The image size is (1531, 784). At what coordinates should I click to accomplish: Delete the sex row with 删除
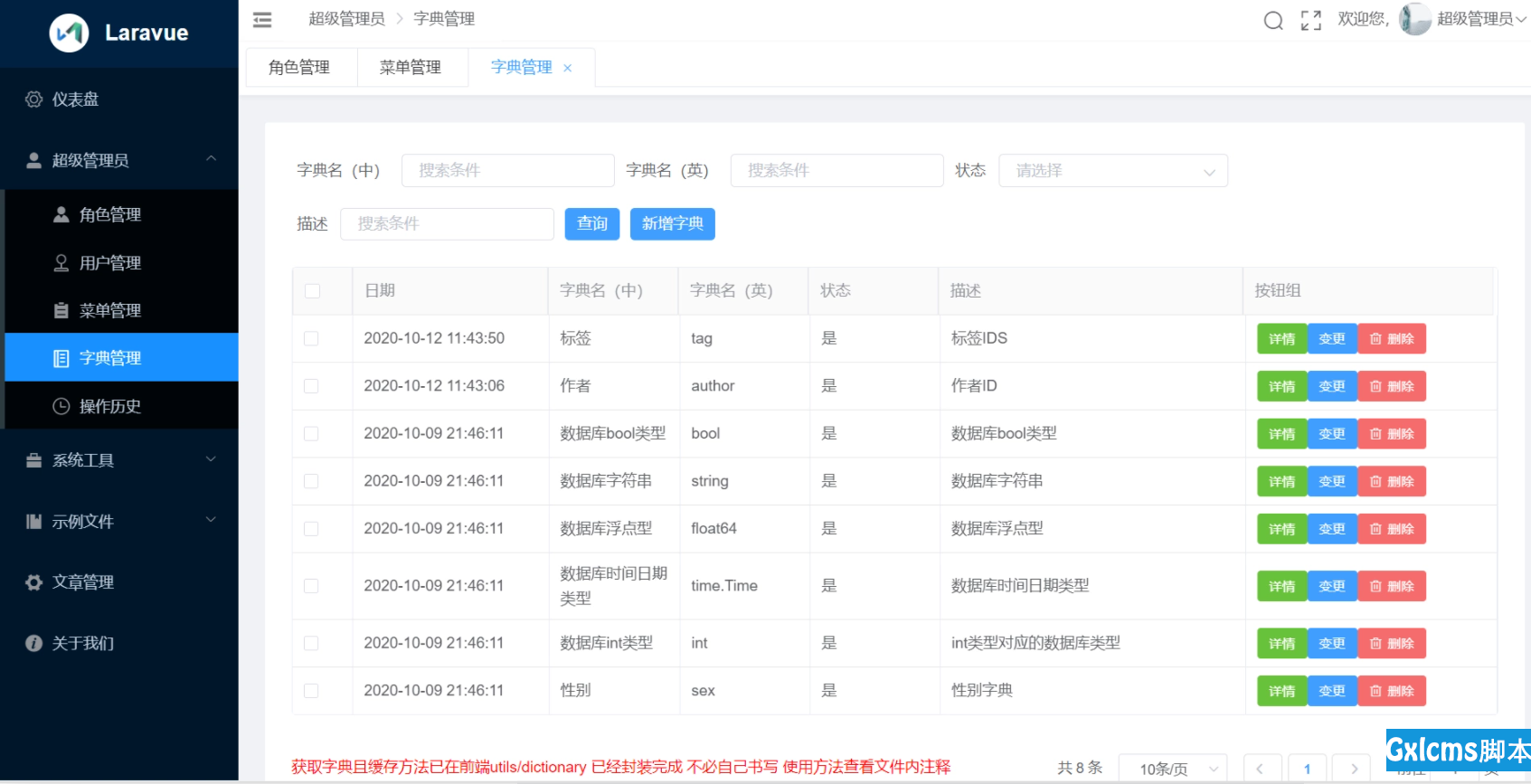coord(1393,691)
